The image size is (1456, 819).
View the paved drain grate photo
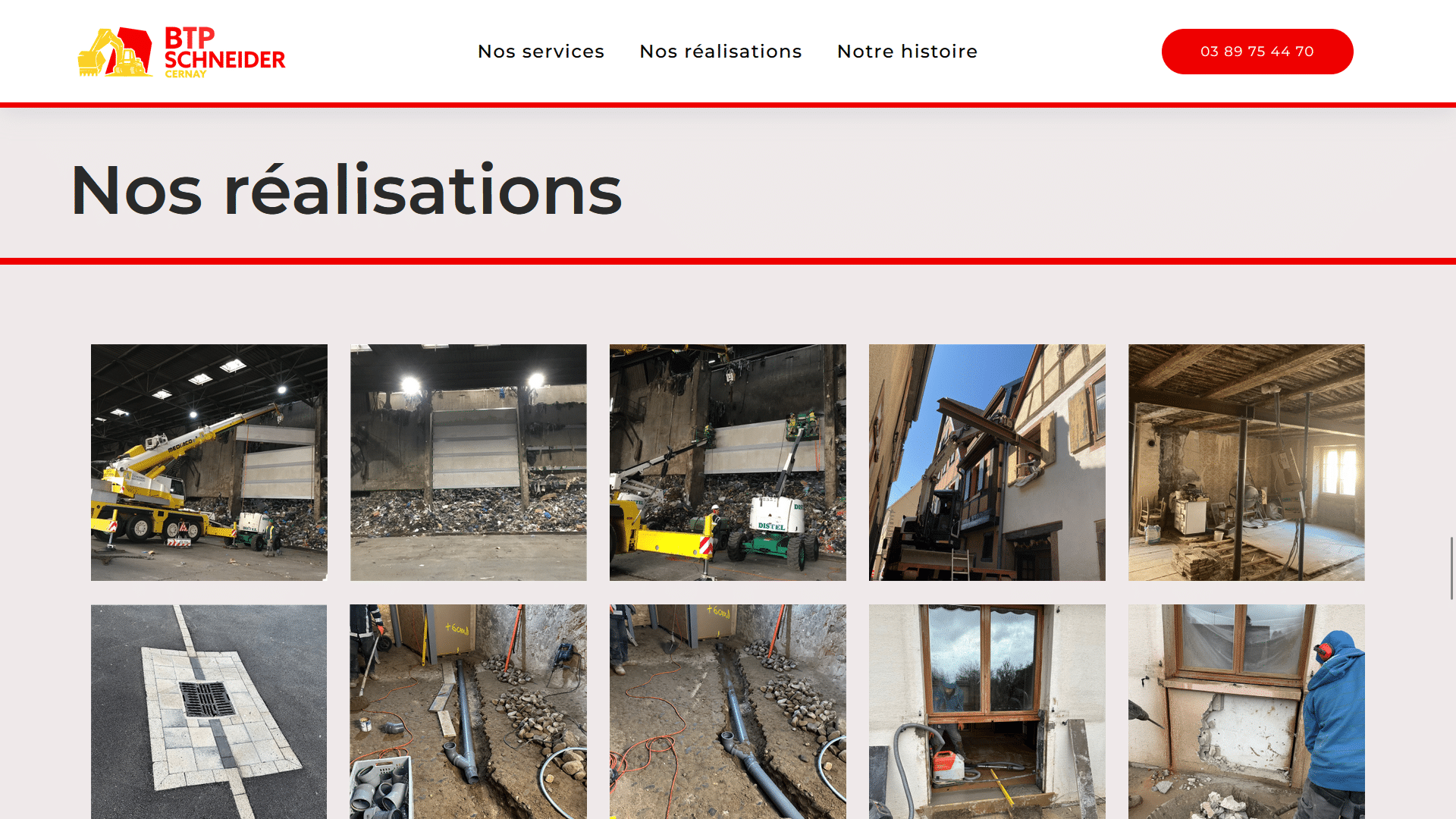(209, 711)
